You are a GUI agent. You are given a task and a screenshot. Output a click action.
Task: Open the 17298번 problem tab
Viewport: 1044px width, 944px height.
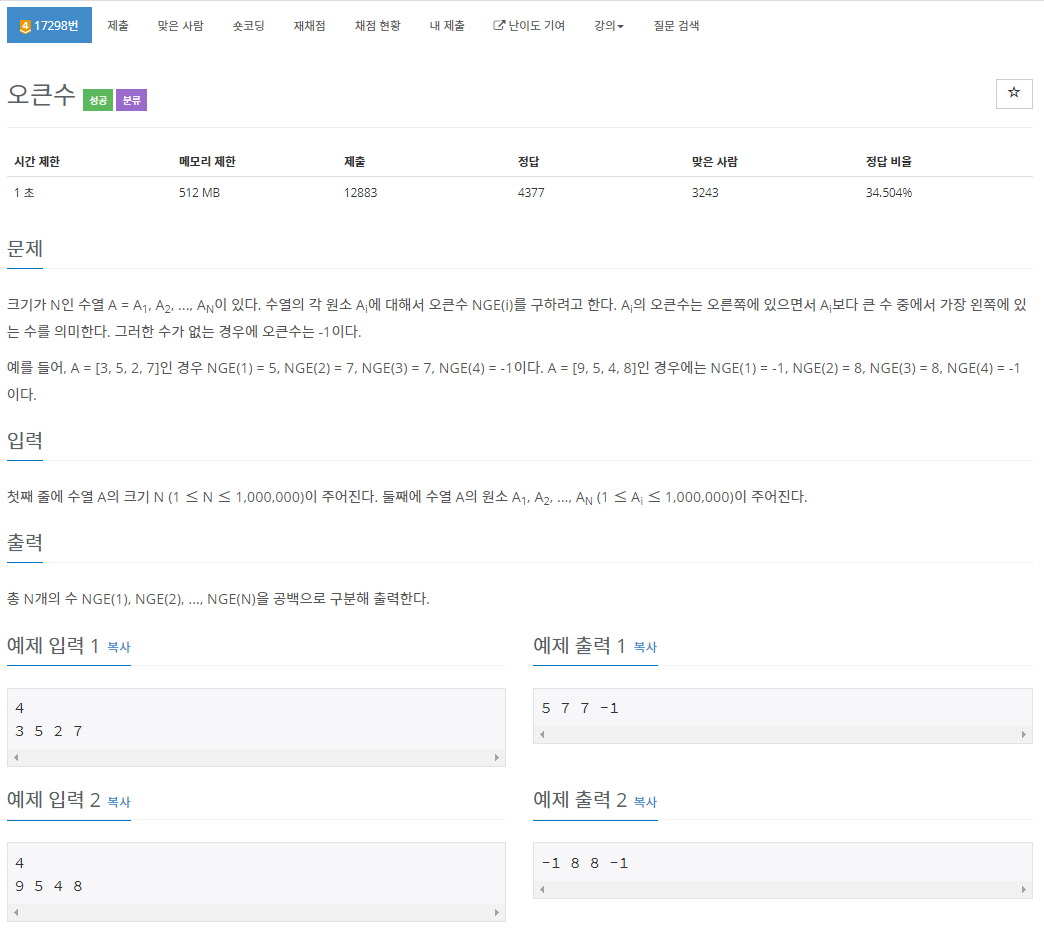[x=49, y=25]
